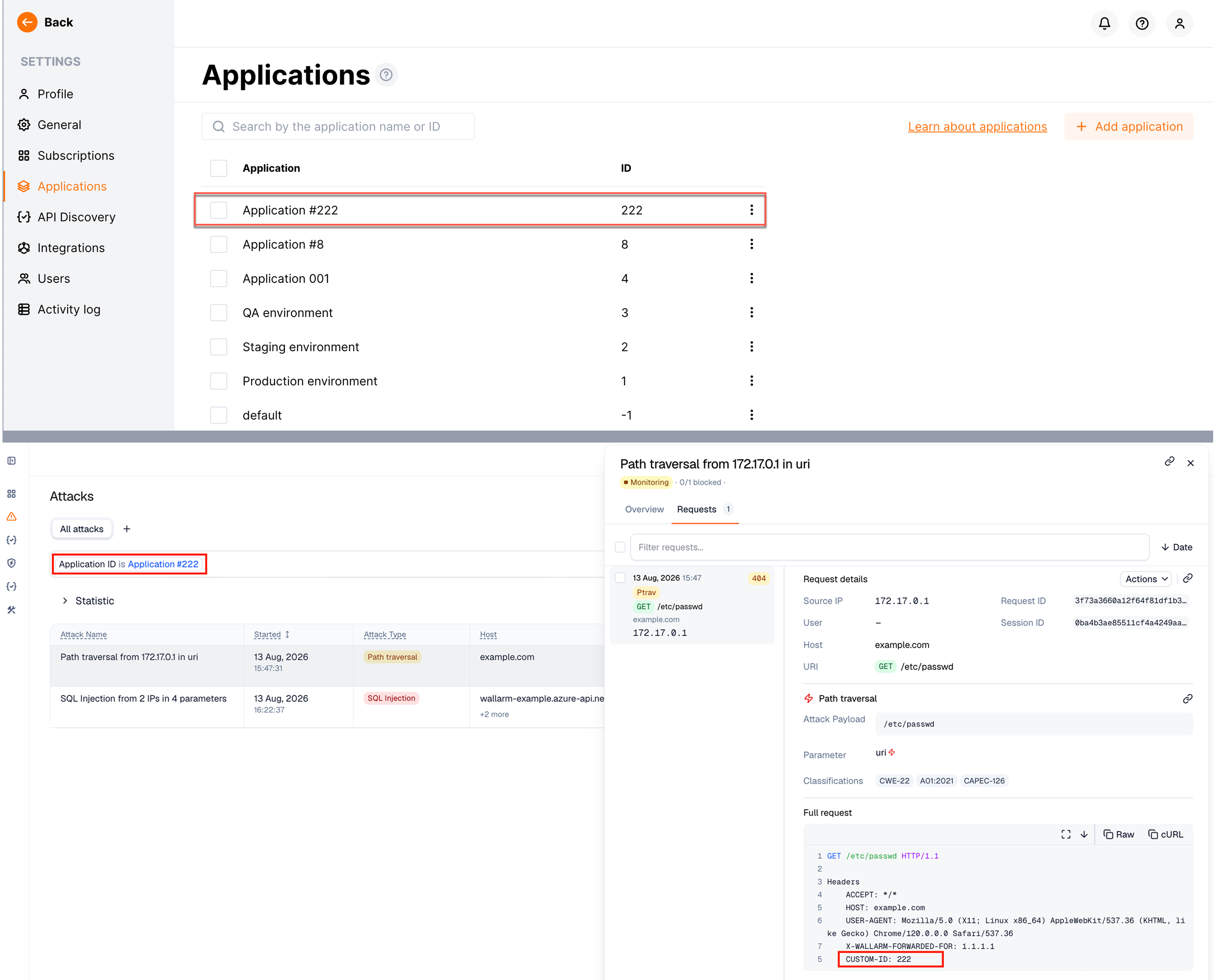Viewport: 1214px width, 980px height.
Task: Check the QA environment row checkbox
Action: (218, 313)
